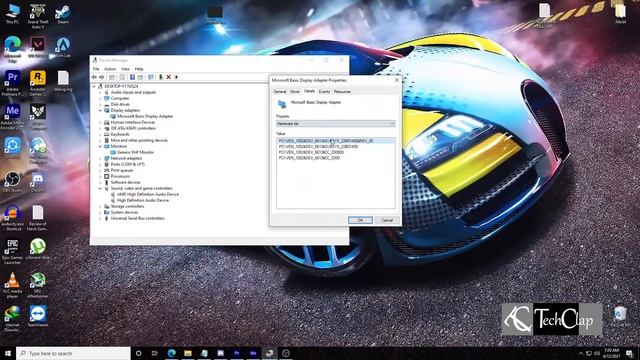Open Internet Download Manager desktop shortcut

pyautogui.click(x=13, y=319)
